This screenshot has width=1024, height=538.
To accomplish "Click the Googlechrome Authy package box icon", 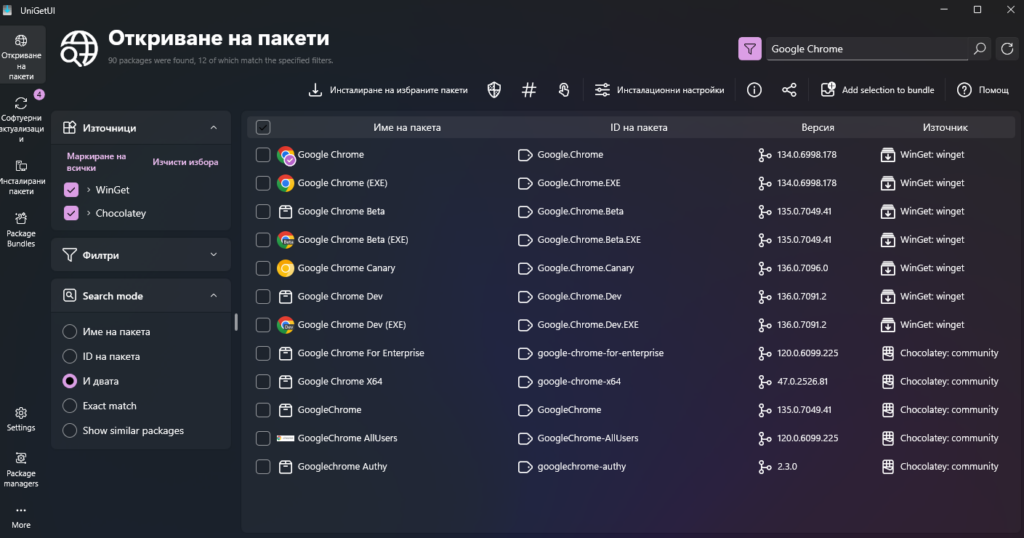I will [x=285, y=466].
